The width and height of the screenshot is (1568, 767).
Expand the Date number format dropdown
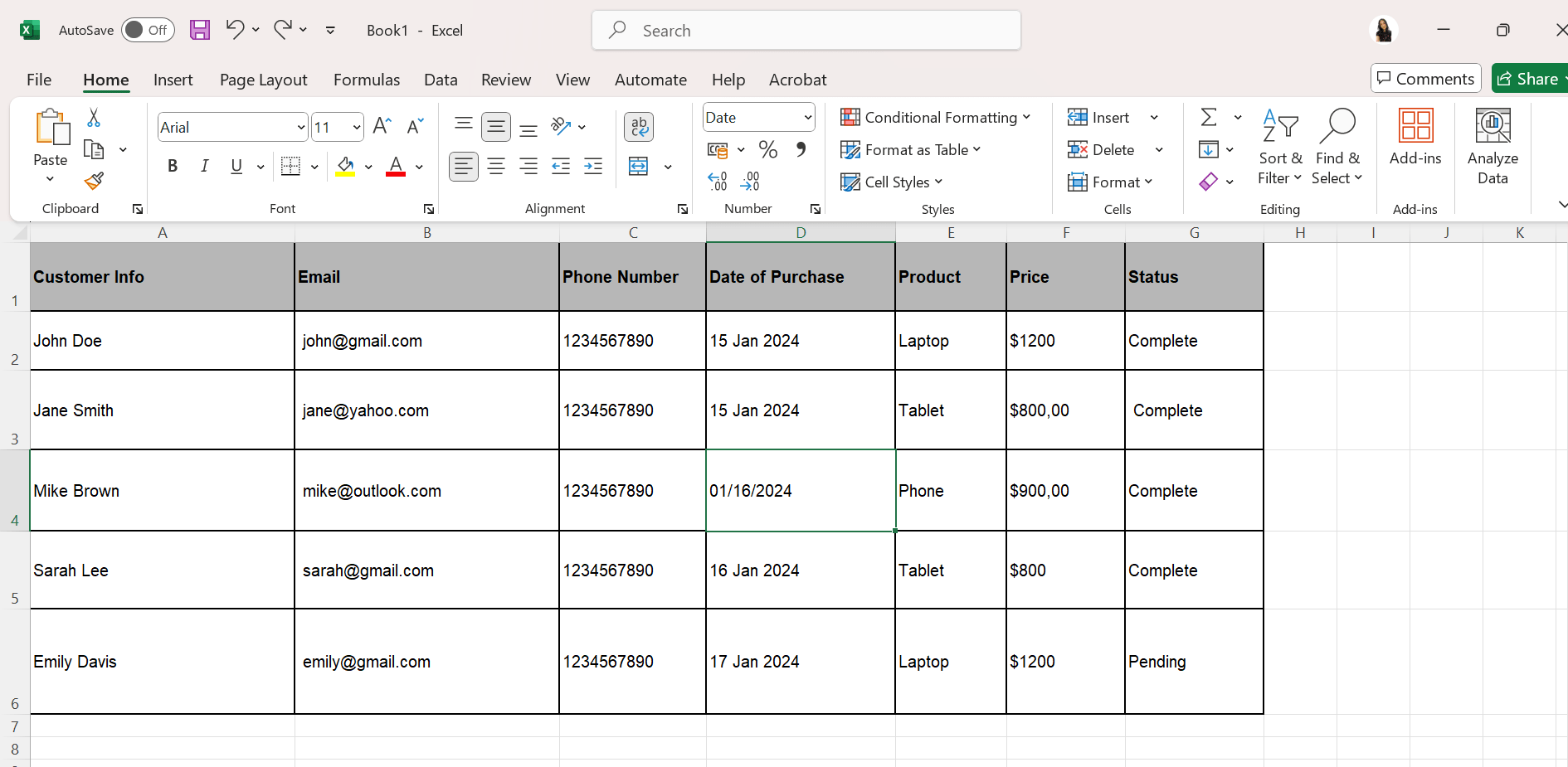[x=807, y=118]
